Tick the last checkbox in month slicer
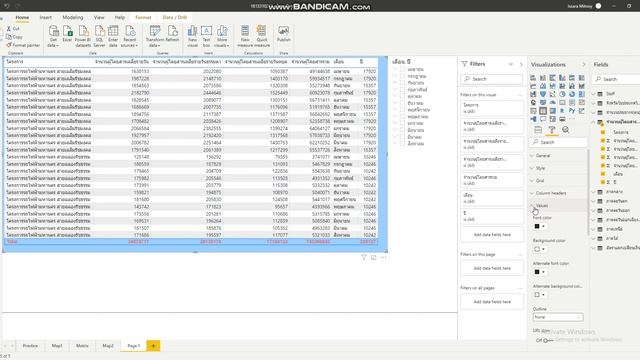Viewport: 640px width, 360px height. click(402, 144)
